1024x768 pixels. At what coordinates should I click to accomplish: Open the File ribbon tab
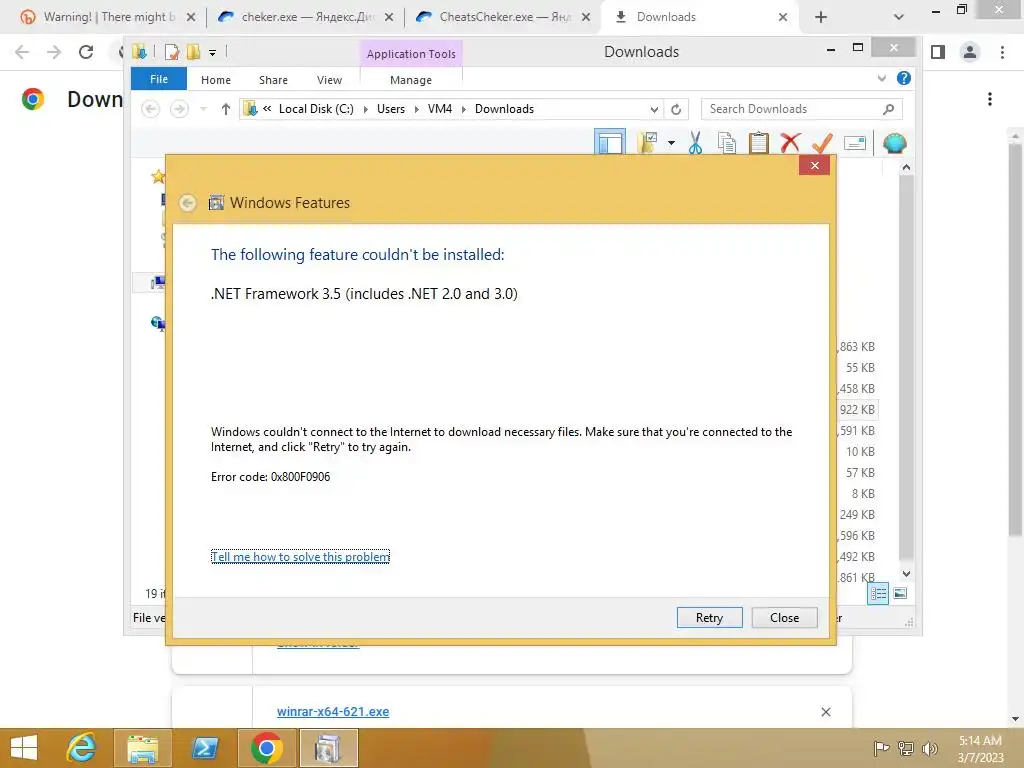(159, 79)
